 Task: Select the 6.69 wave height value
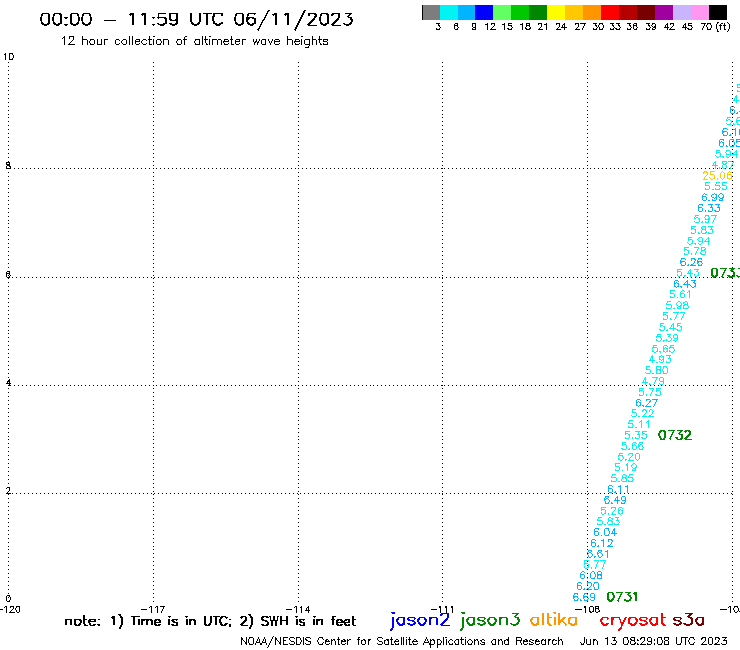coord(584,598)
